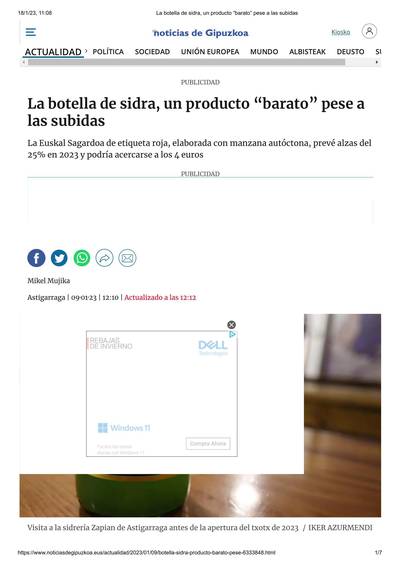Select the ALBISTEAK menu item
This screenshot has height=566, width=400.
pos(307,52)
